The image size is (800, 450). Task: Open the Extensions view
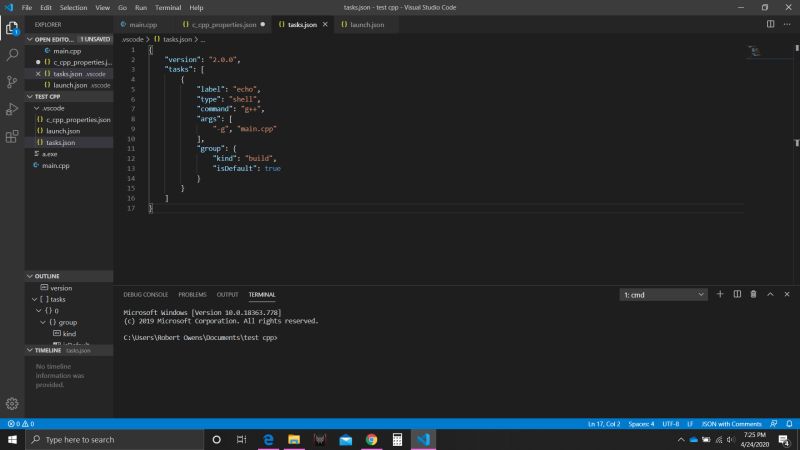[x=12, y=136]
